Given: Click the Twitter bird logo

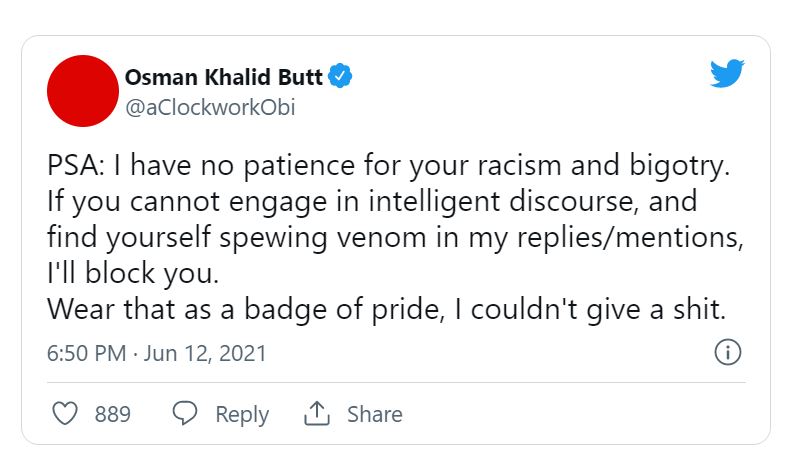Looking at the screenshot, I should click(727, 75).
